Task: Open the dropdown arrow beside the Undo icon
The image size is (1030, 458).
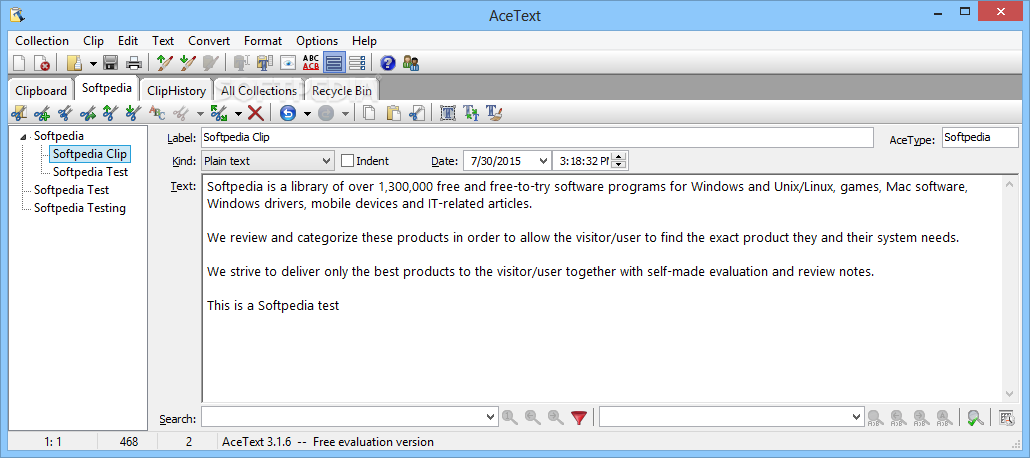Action: point(307,114)
